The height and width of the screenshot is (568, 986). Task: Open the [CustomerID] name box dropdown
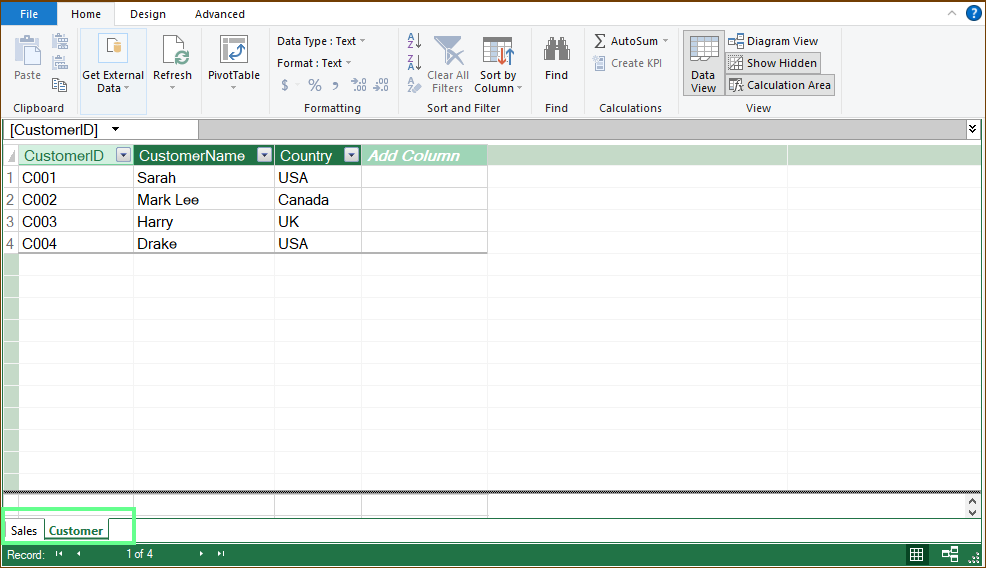116,129
